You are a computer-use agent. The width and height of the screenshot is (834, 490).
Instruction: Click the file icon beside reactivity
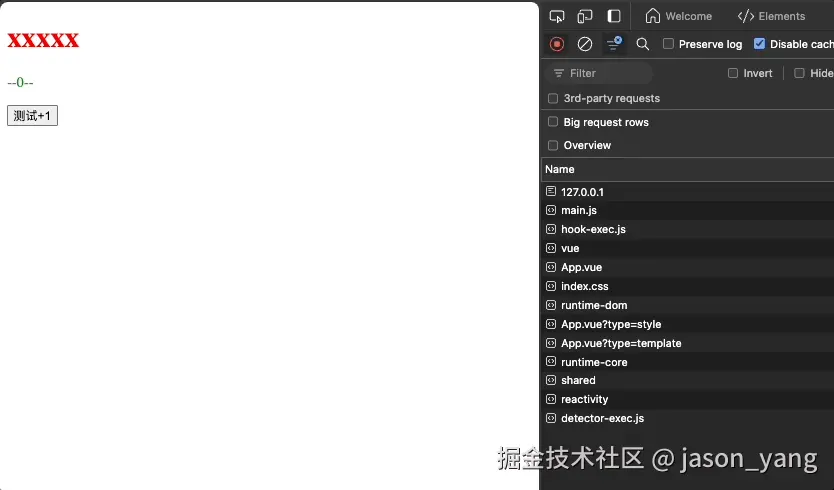(x=551, y=399)
